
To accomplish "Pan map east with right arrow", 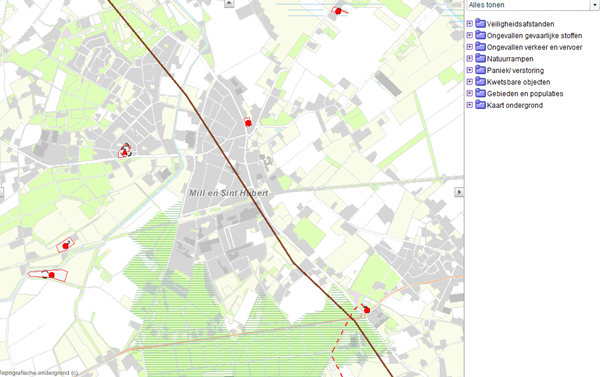I will coord(459,192).
